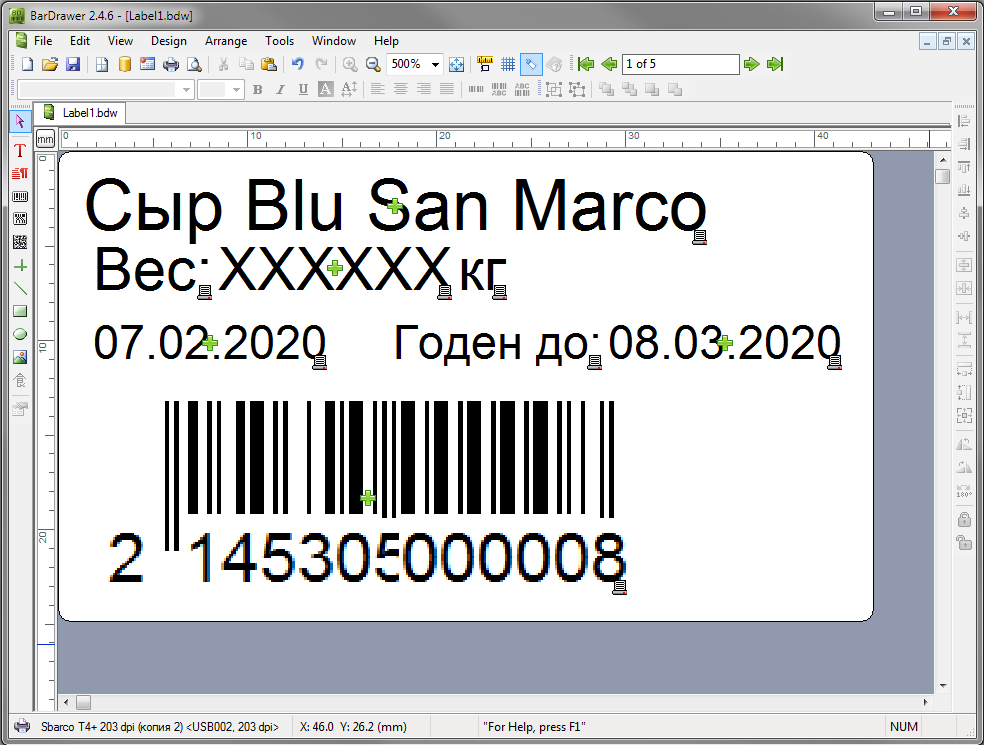This screenshot has width=984, height=745.
Task: Select the ellipse shape tool
Action: click(x=20, y=334)
